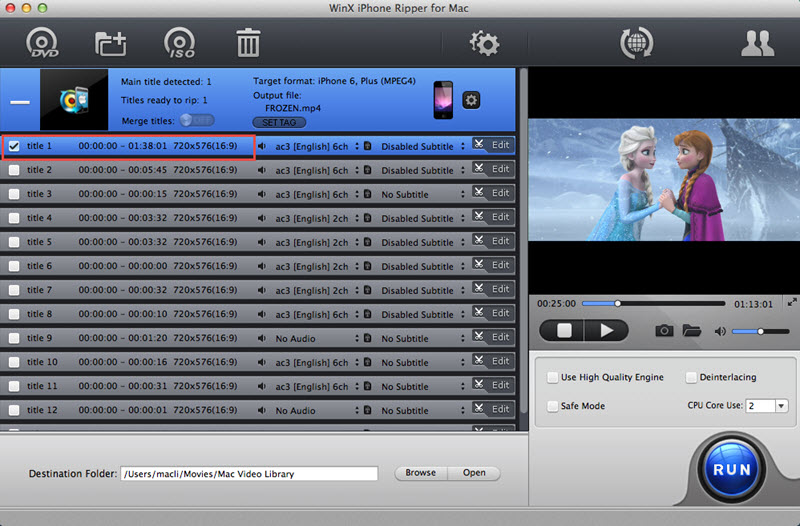Load an ISO image with the ISO icon
This screenshot has width=800, height=526.
tap(180, 43)
